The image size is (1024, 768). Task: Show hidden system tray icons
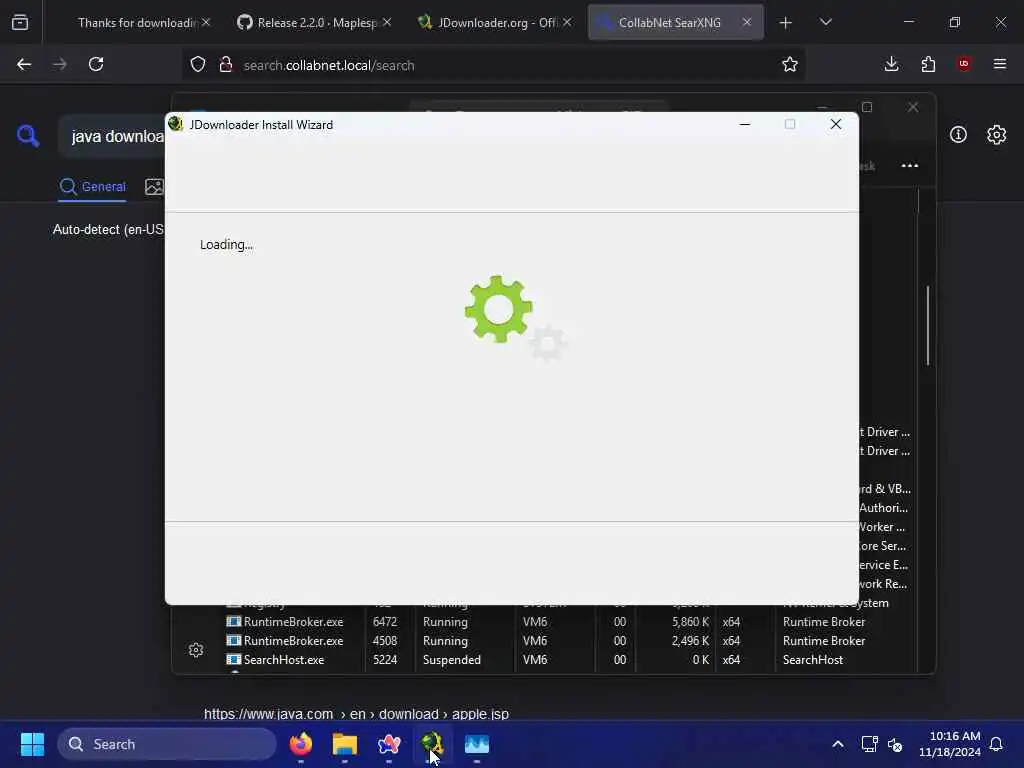click(838, 744)
